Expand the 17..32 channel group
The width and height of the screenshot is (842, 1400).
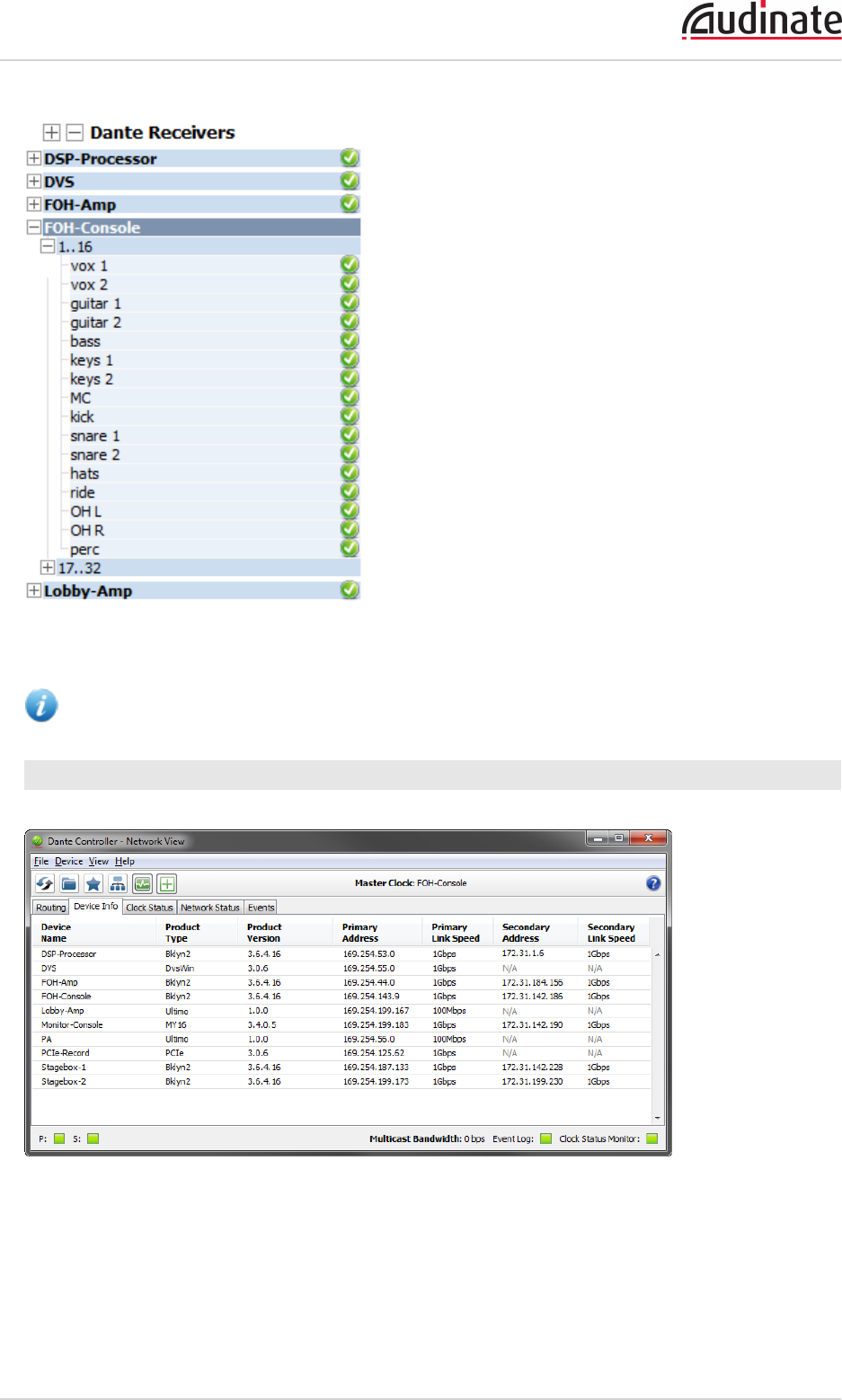pyautogui.click(x=48, y=567)
